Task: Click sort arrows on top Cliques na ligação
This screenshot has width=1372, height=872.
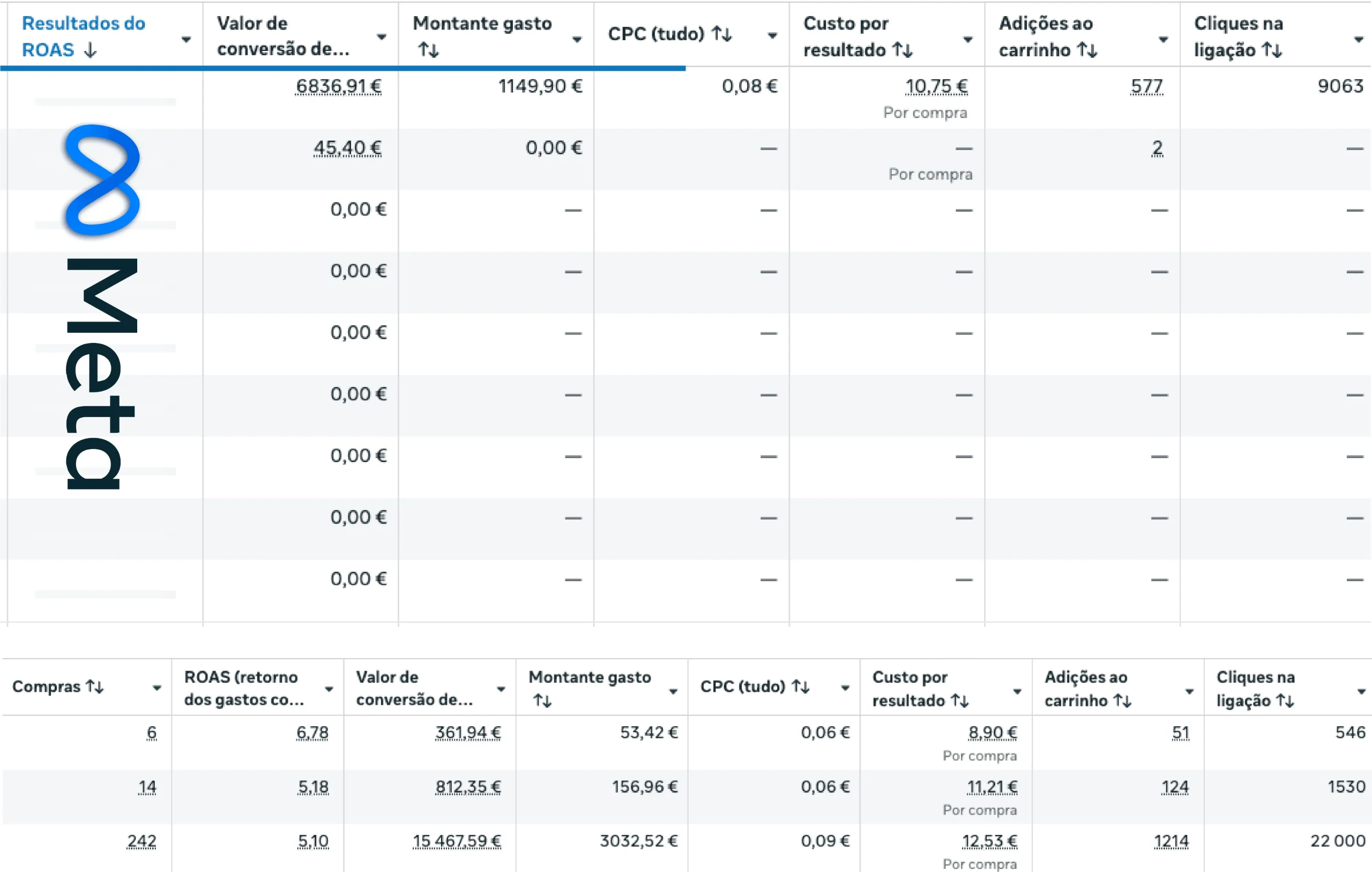Action: coord(1272,50)
